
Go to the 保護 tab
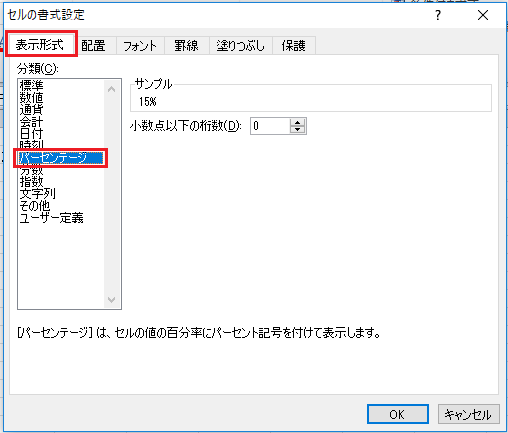(x=294, y=45)
